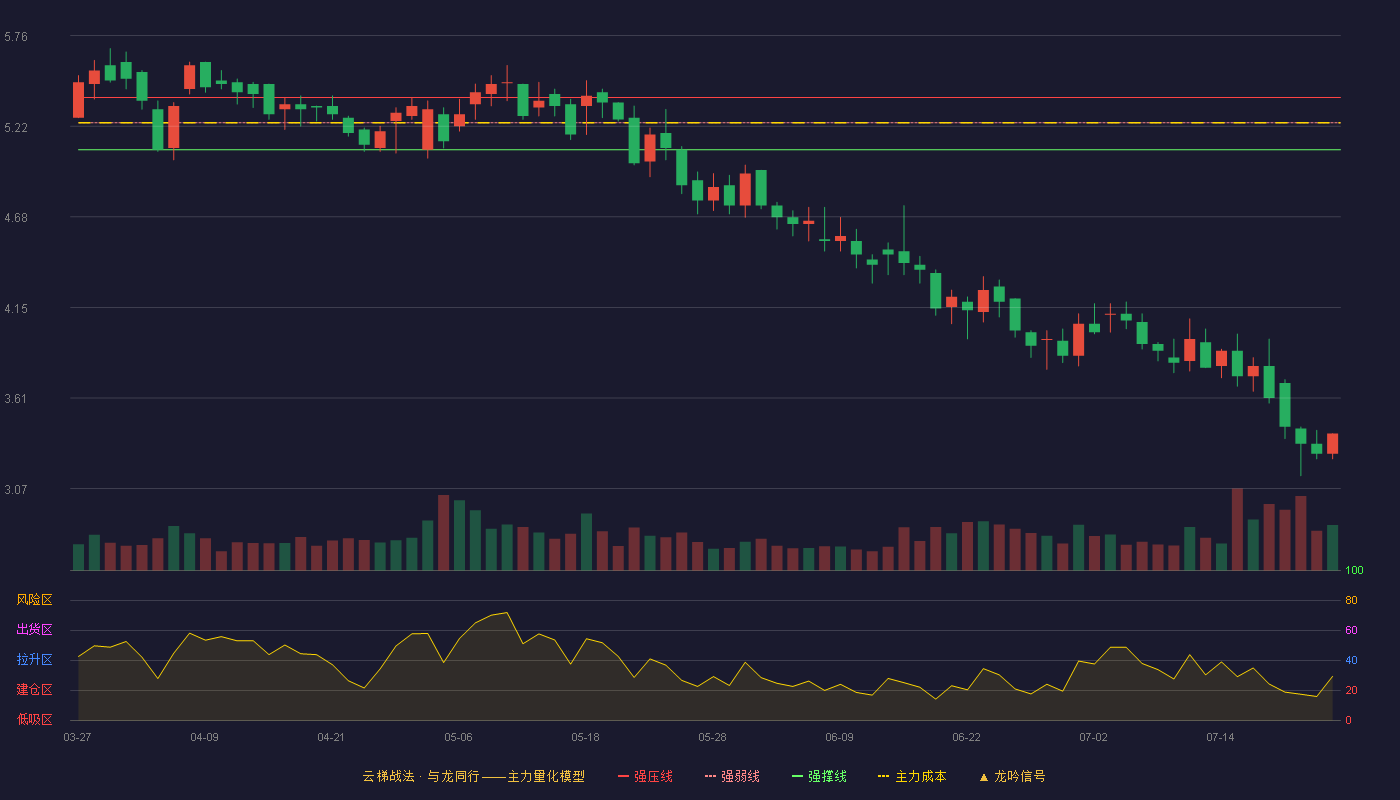Select the 出货区 zone label
The height and width of the screenshot is (800, 1400).
(34, 630)
